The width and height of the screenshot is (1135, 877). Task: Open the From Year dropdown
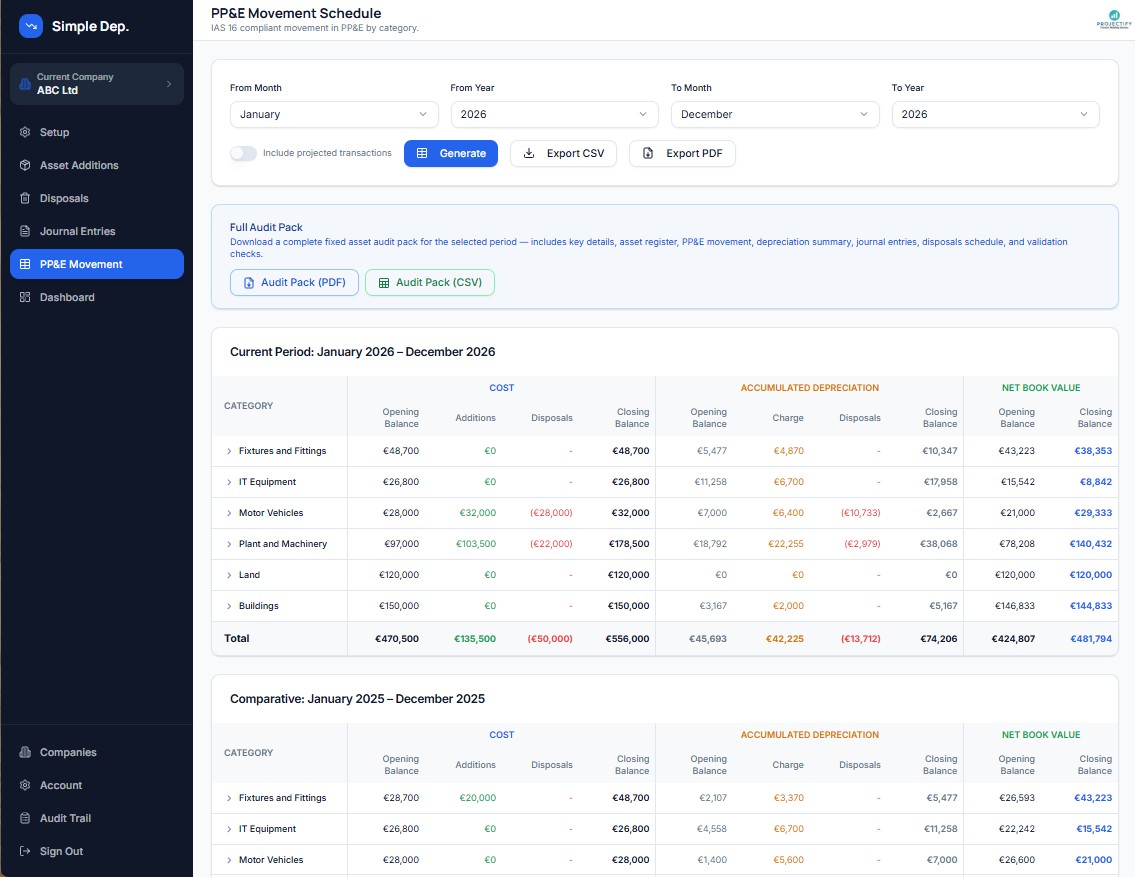pyautogui.click(x=554, y=114)
